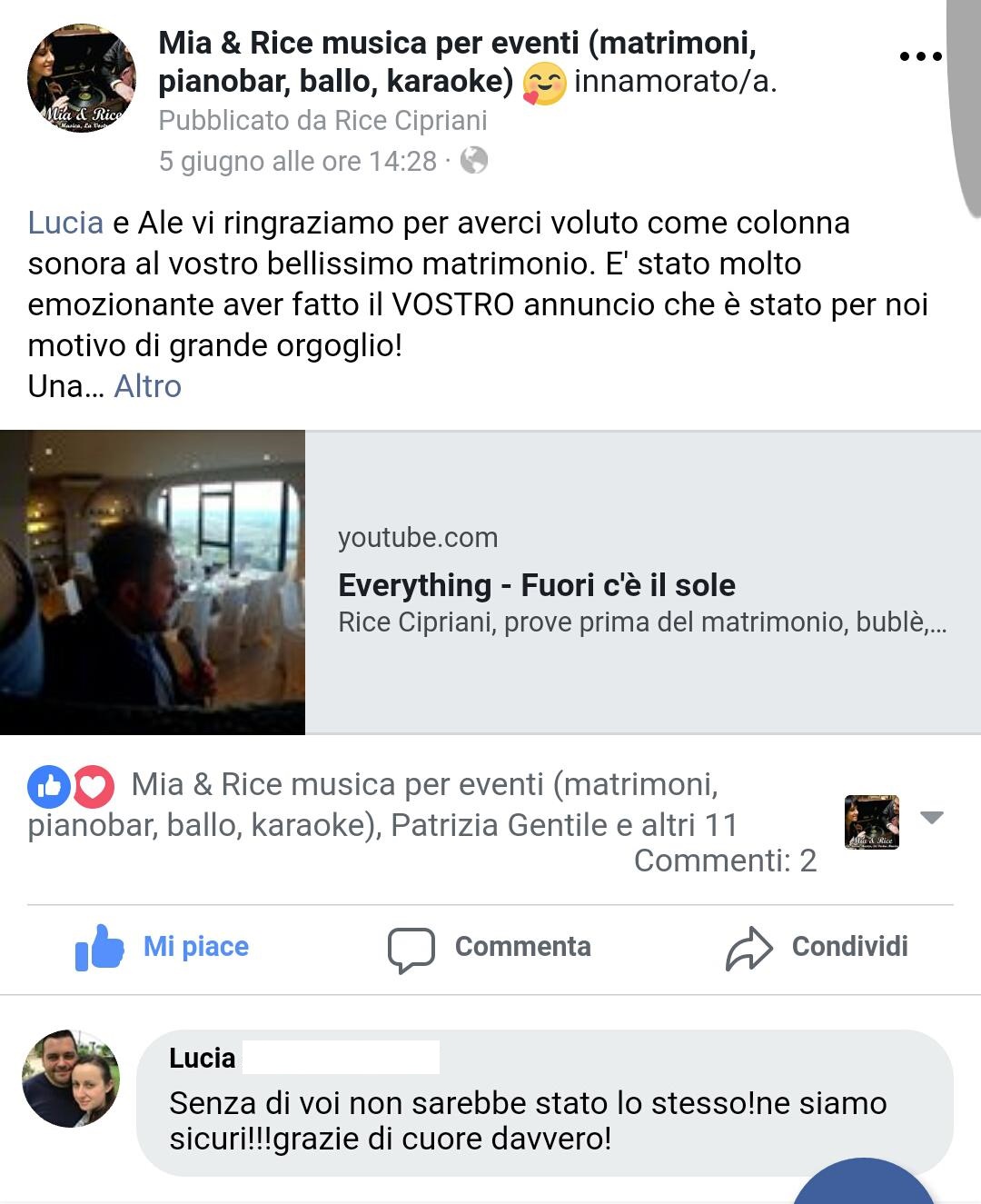Expand the comment-as dropdown arrow

tap(932, 817)
